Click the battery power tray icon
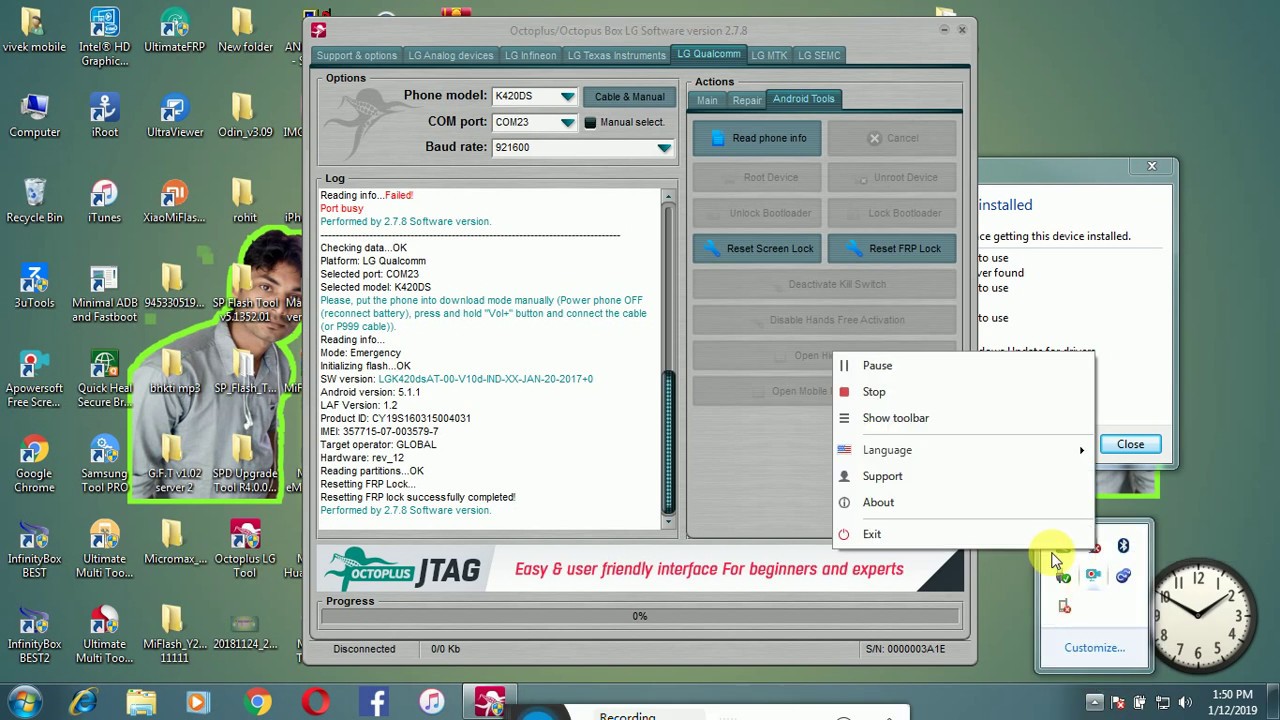This screenshot has height=720, width=1280. pyautogui.click(x=1141, y=703)
